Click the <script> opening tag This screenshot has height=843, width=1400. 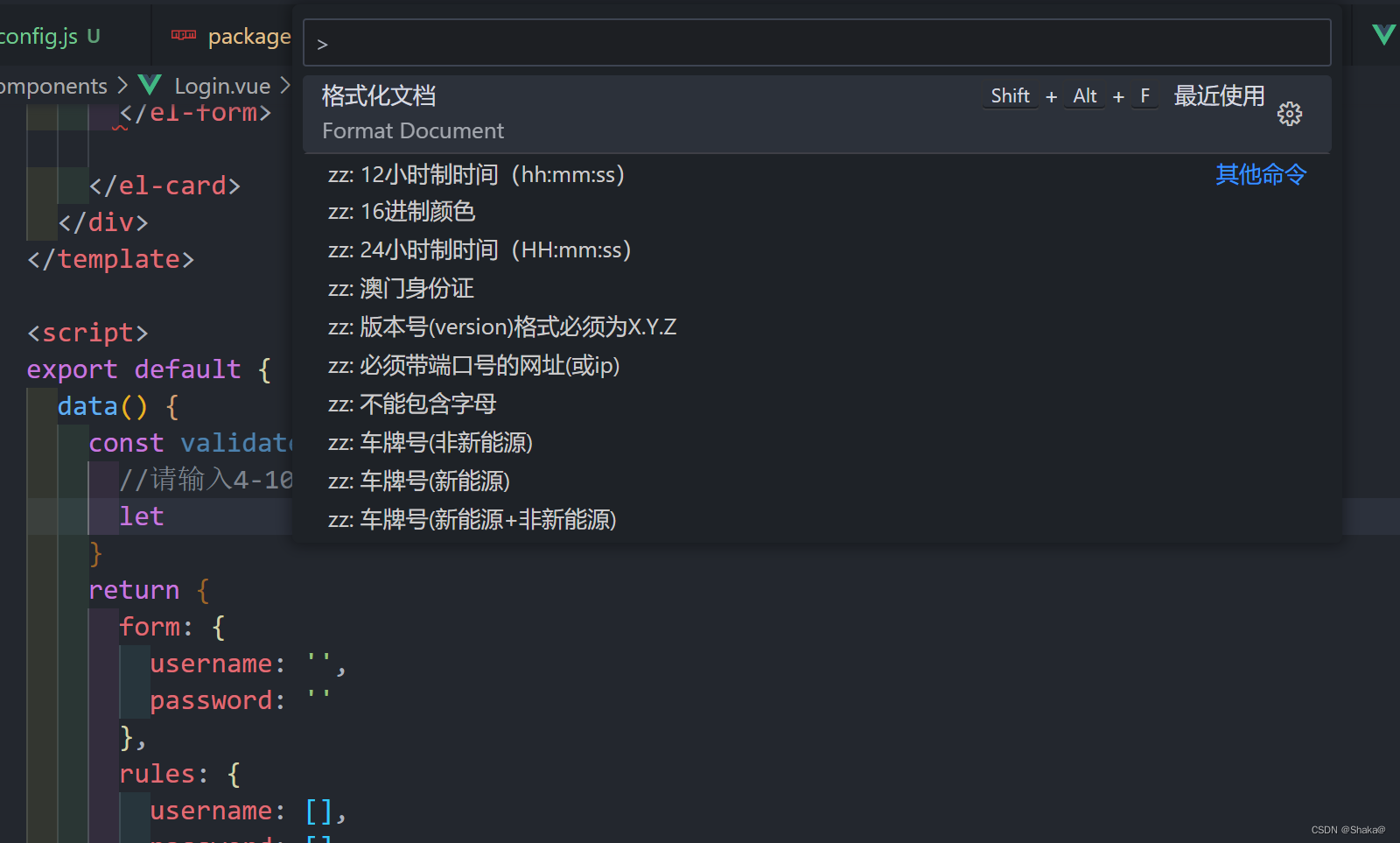click(x=87, y=333)
